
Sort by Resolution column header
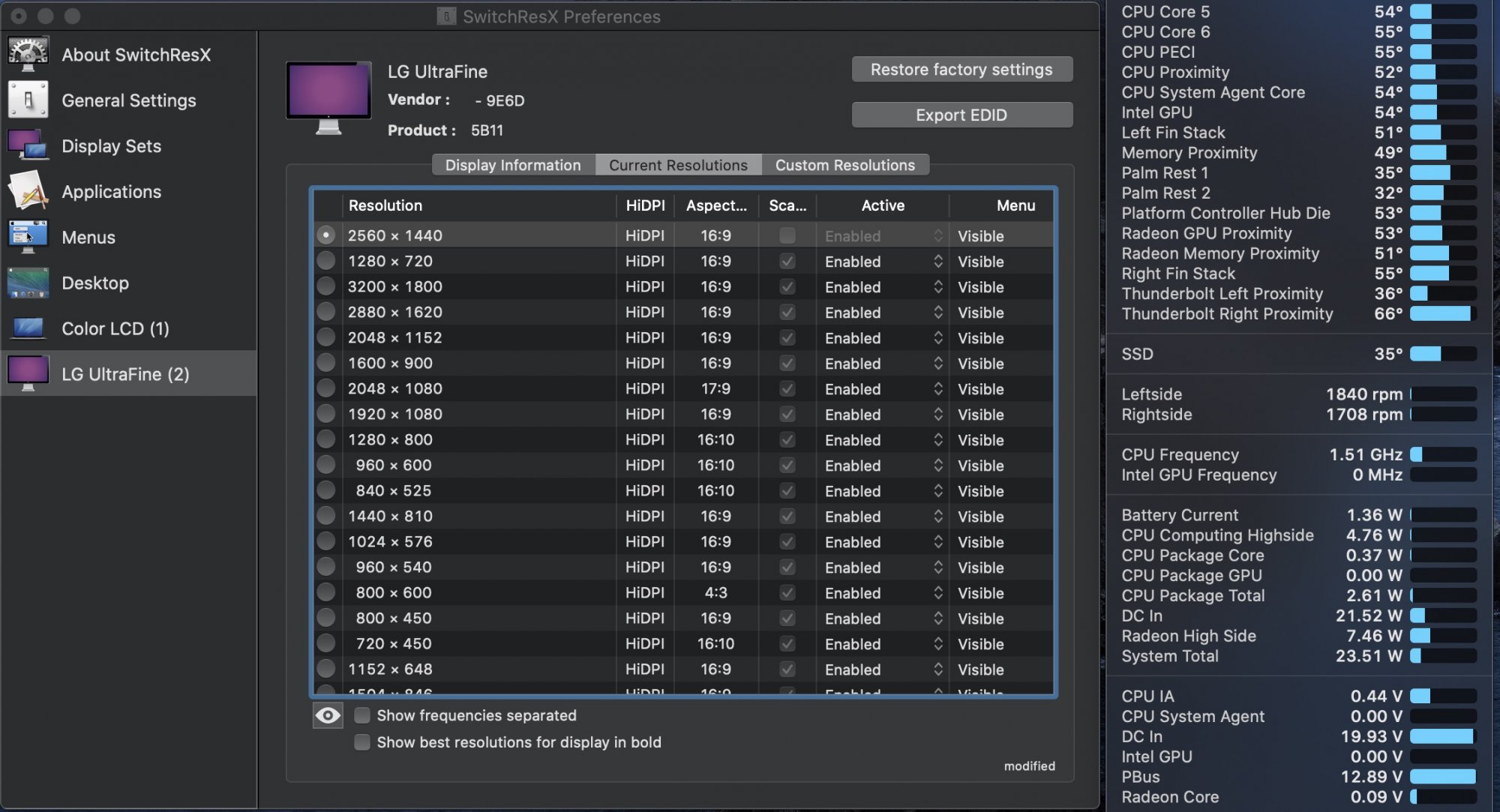478,205
